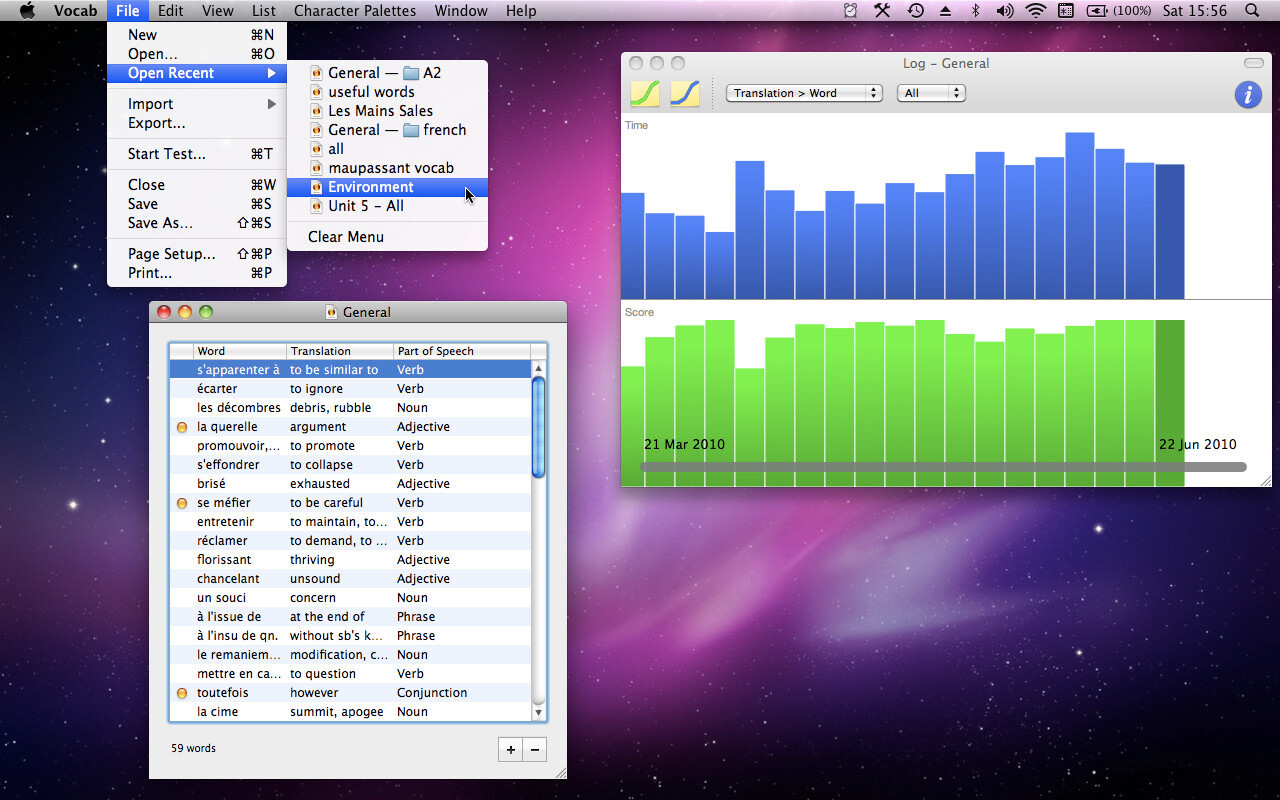
Task: Click the 22 Jun 2010 date label
Action: pyautogui.click(x=1198, y=445)
